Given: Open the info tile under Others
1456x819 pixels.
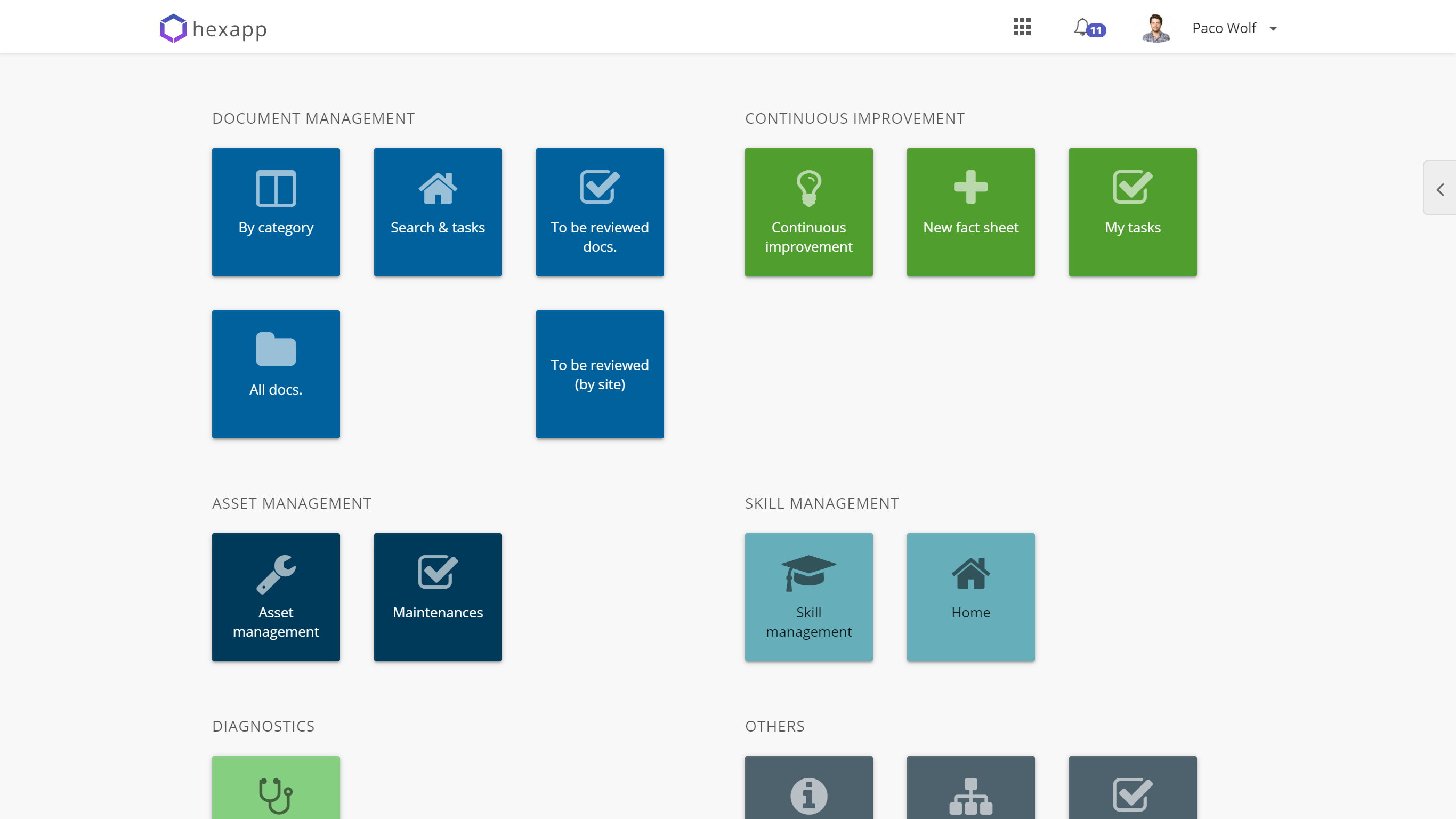Looking at the screenshot, I should point(809,788).
